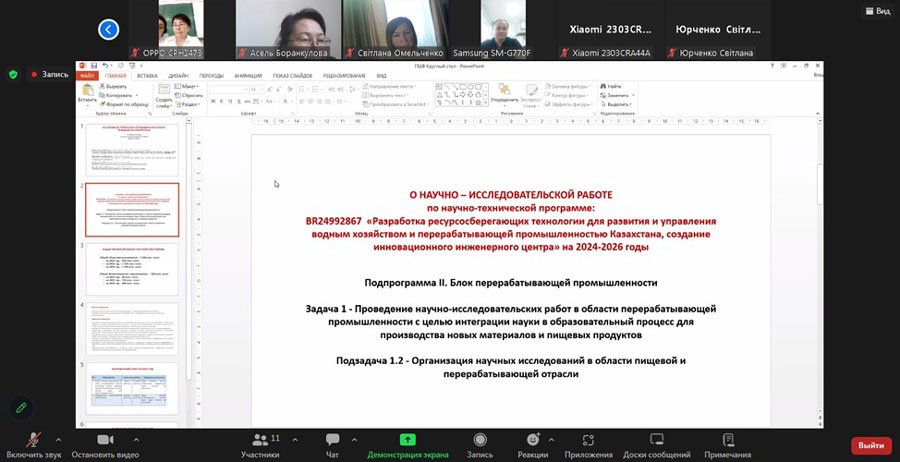Expand audio options arrow beside microphone
This screenshot has height=462, width=900.
[58, 439]
